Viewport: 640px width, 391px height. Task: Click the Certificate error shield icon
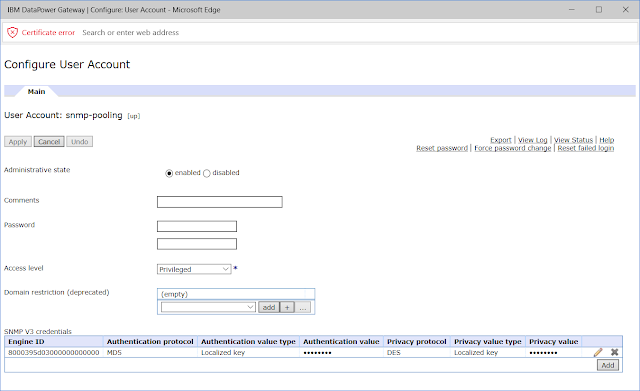[x=13, y=32]
